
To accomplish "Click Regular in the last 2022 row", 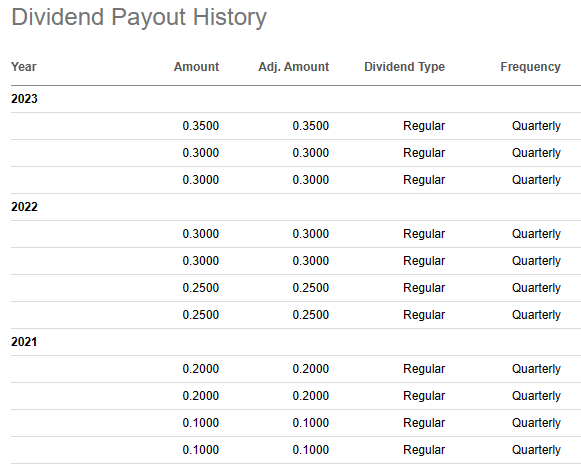I will point(424,315).
